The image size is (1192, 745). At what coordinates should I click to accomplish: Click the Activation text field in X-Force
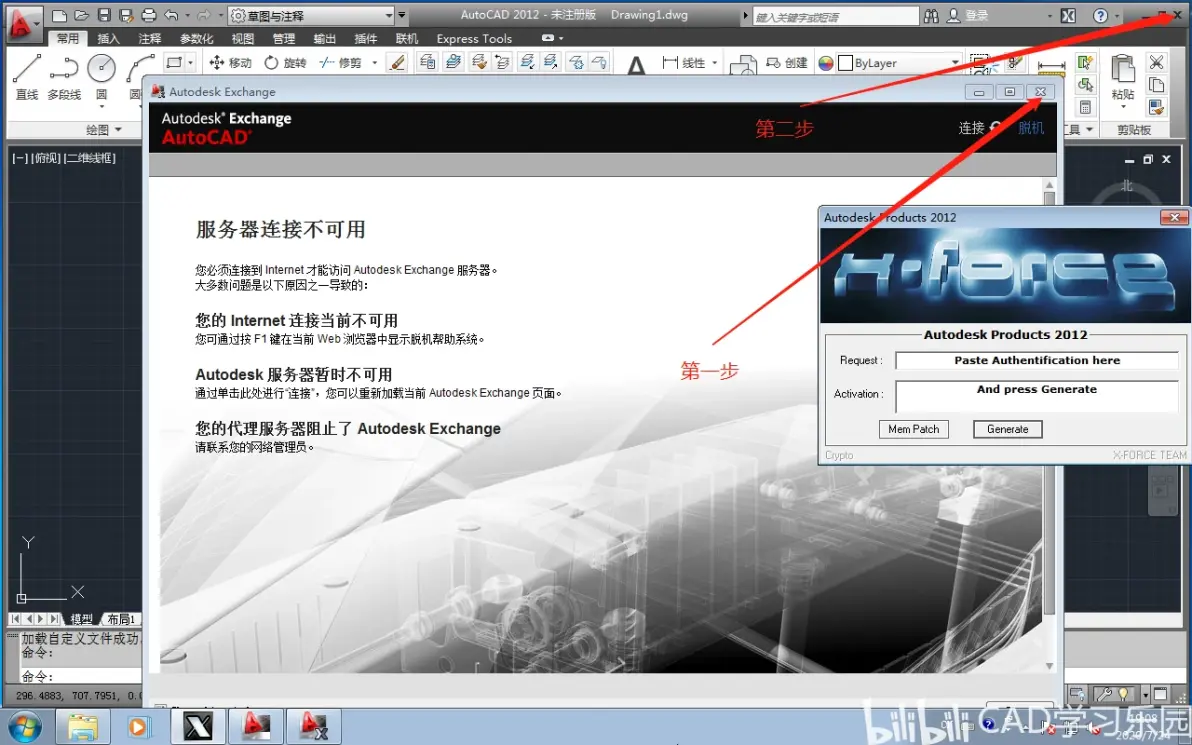tap(1037, 396)
